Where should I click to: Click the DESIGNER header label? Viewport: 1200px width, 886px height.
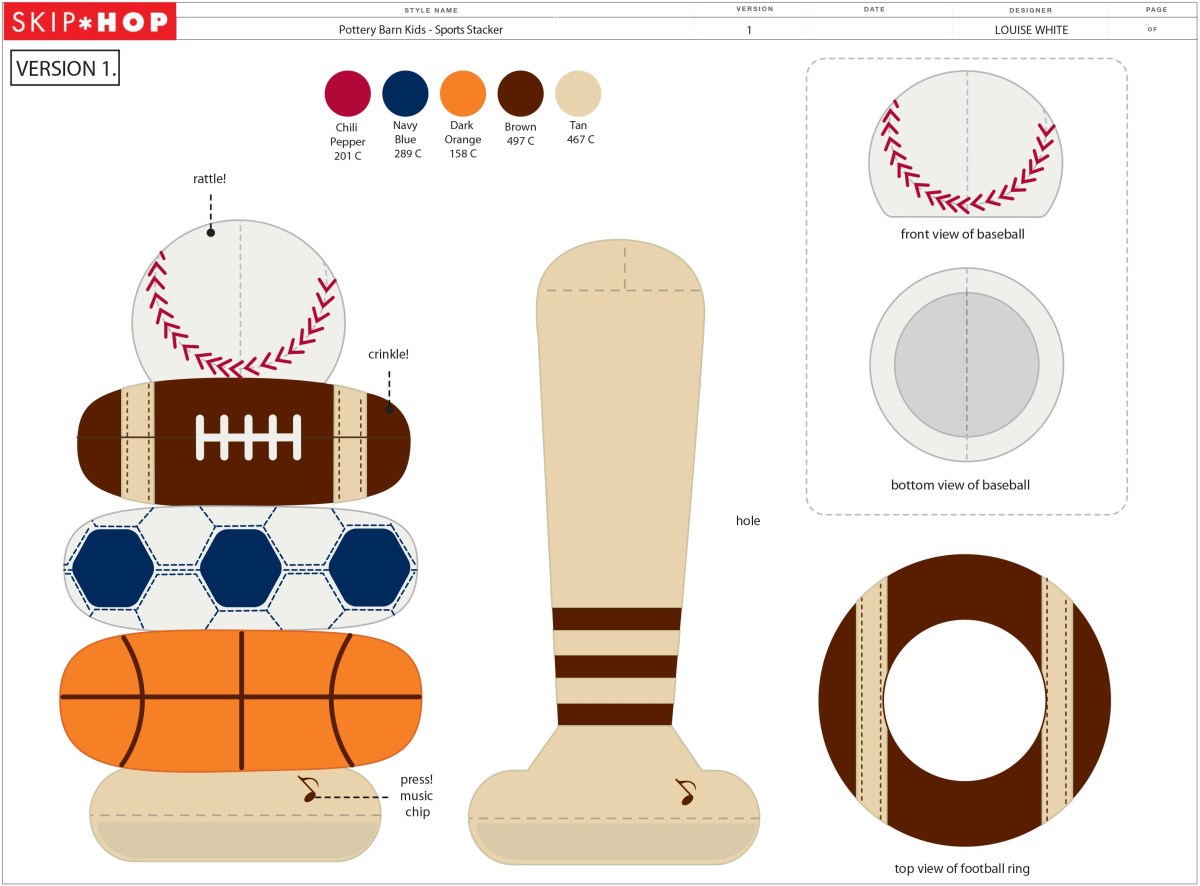click(x=1030, y=10)
